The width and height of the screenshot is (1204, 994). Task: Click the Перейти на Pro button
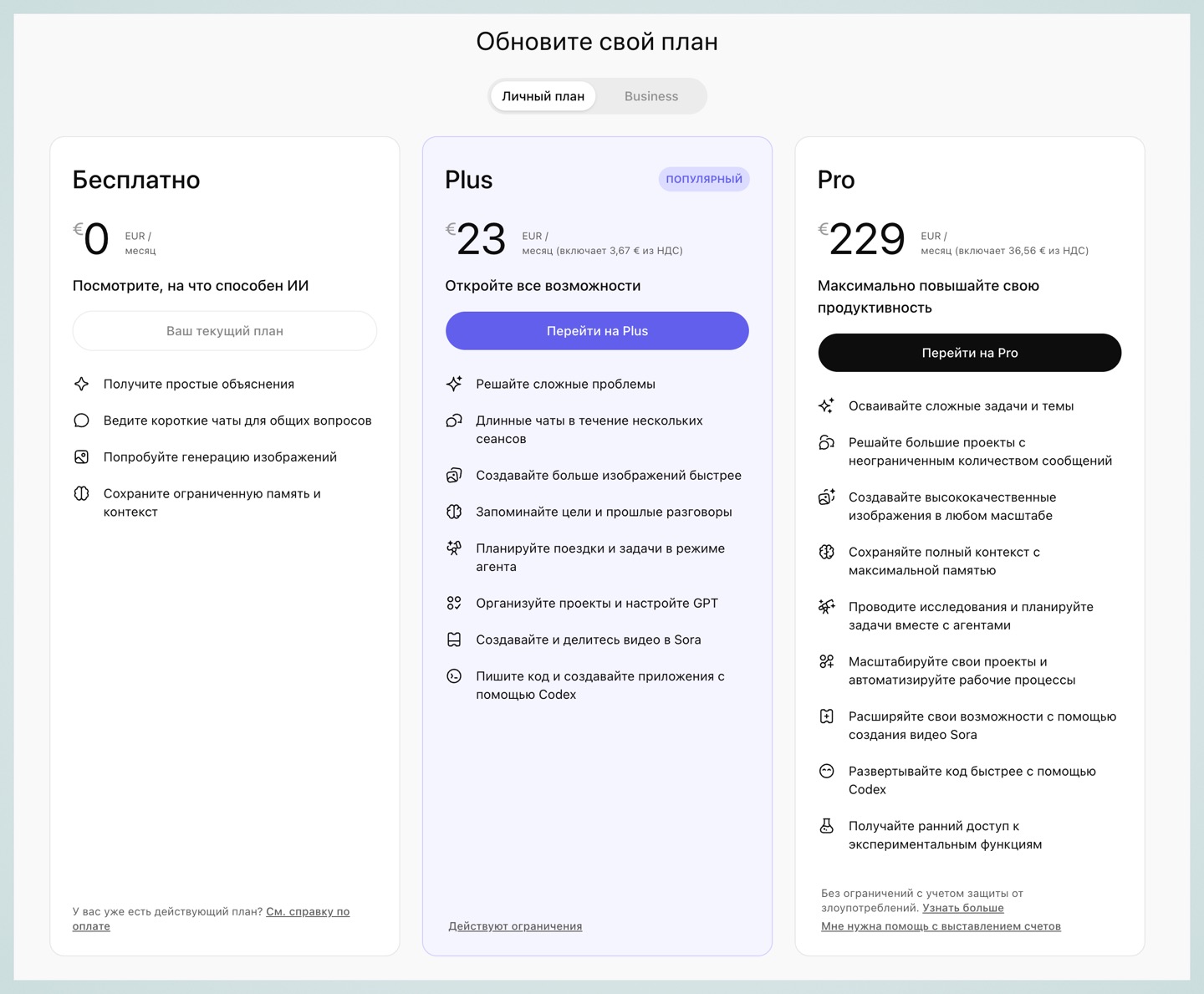pos(969,353)
